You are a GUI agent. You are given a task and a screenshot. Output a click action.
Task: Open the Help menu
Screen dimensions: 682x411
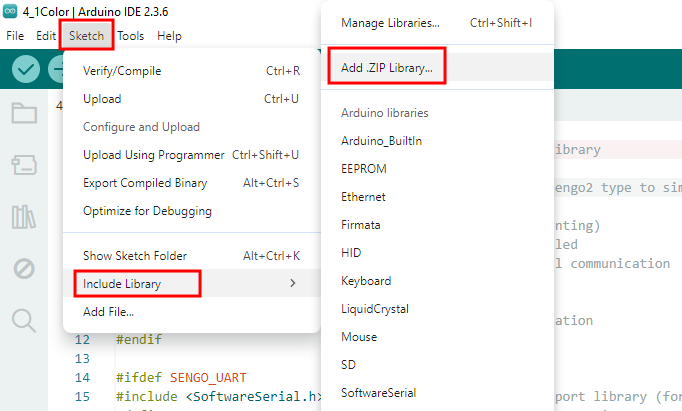click(169, 36)
